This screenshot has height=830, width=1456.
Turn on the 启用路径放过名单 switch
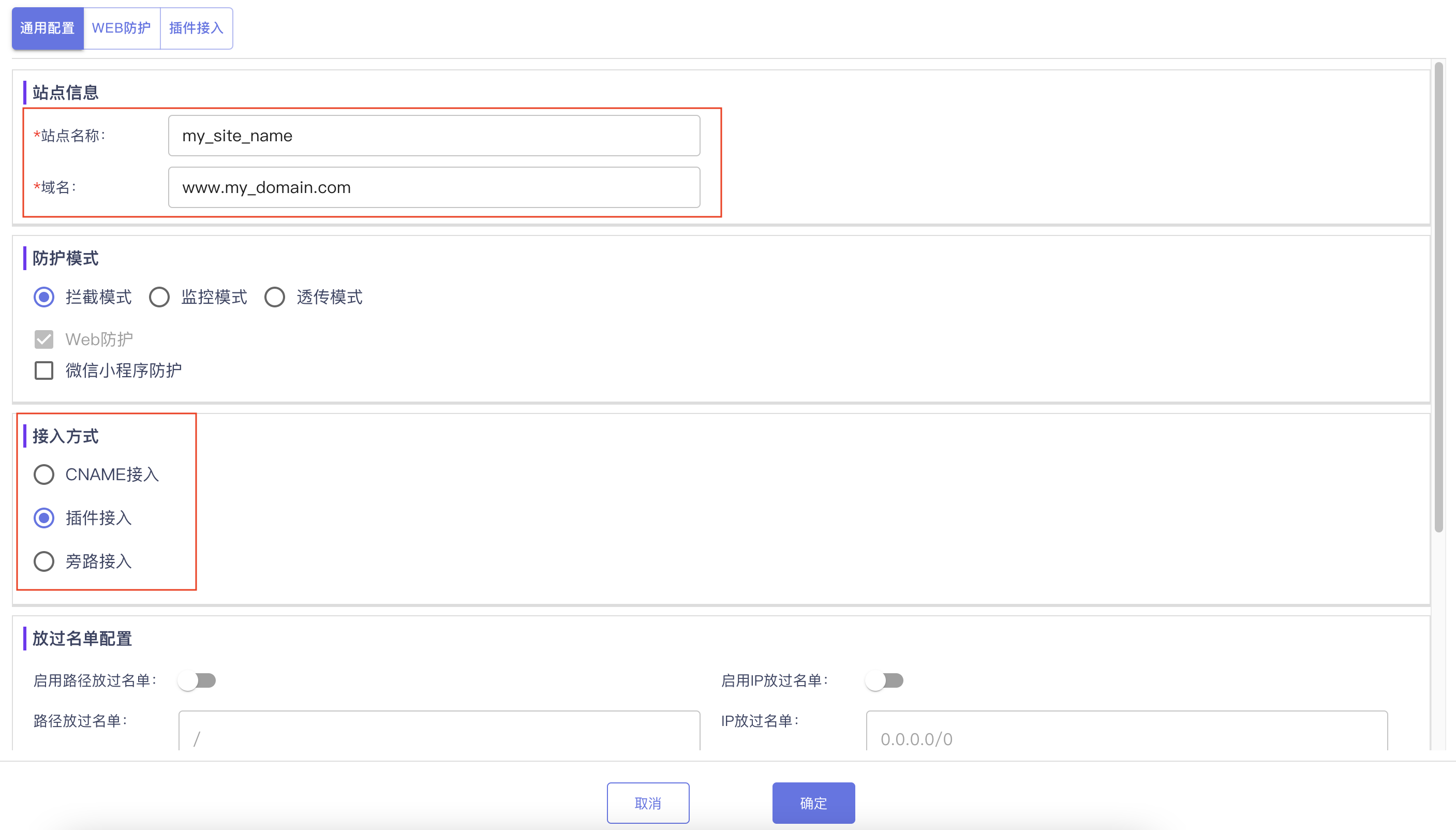(197, 680)
